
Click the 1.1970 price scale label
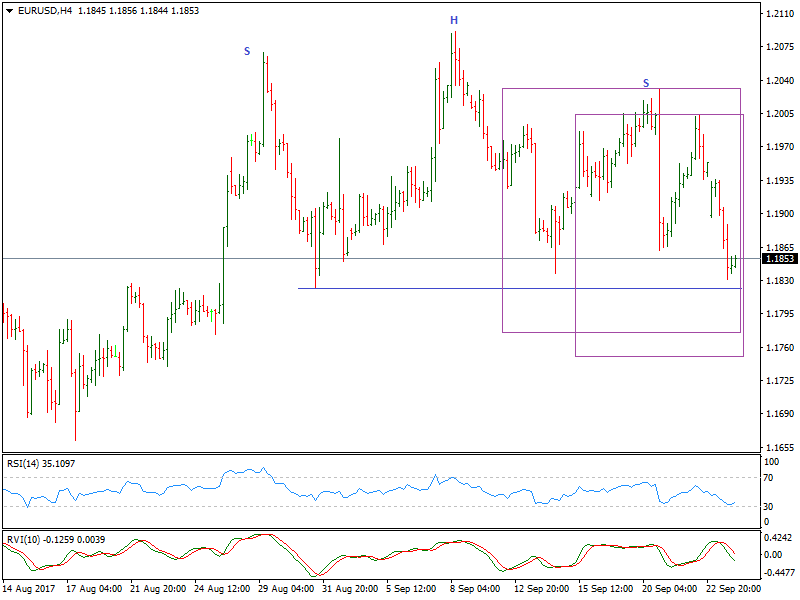(x=780, y=147)
